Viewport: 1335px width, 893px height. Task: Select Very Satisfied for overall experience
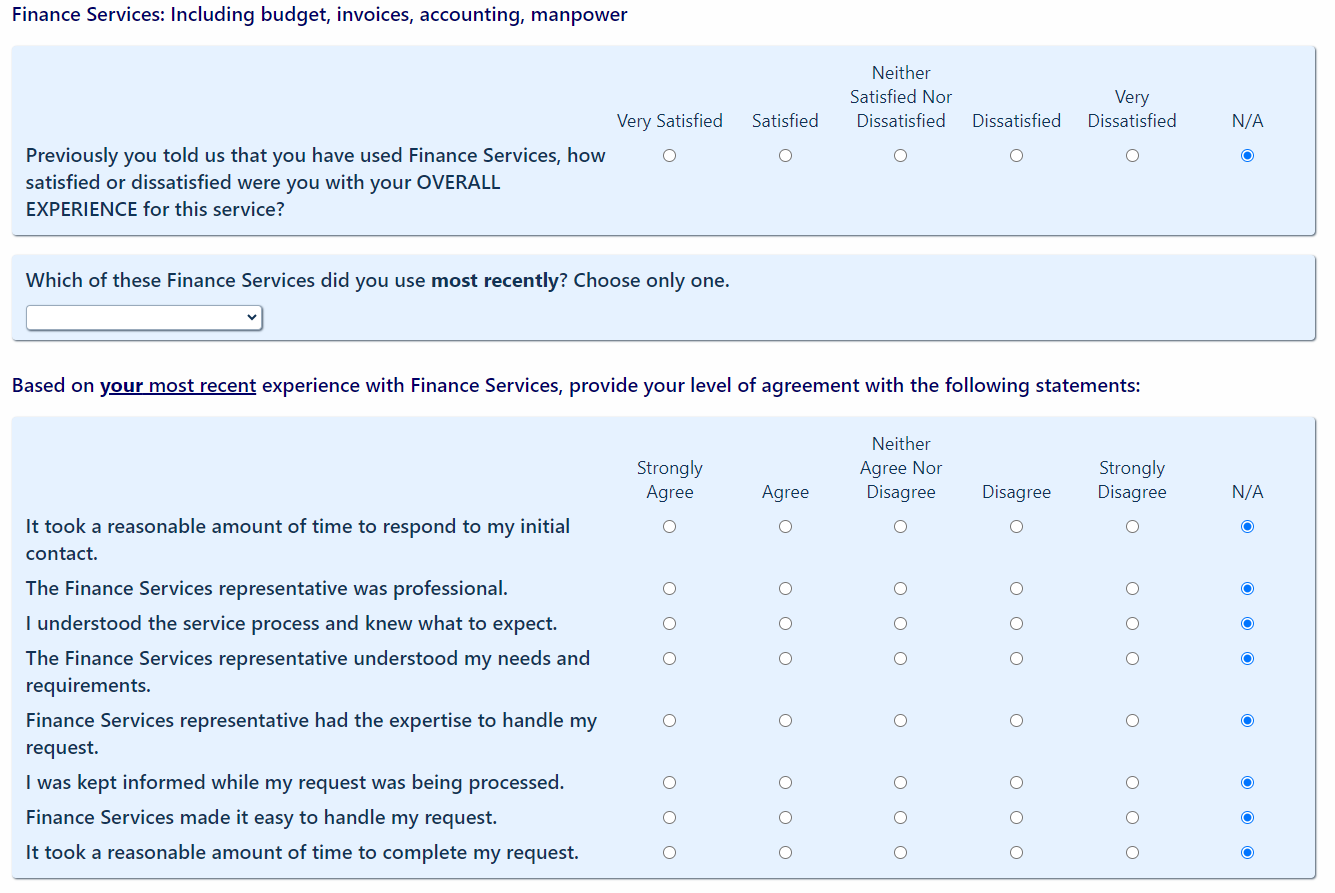[x=669, y=156]
